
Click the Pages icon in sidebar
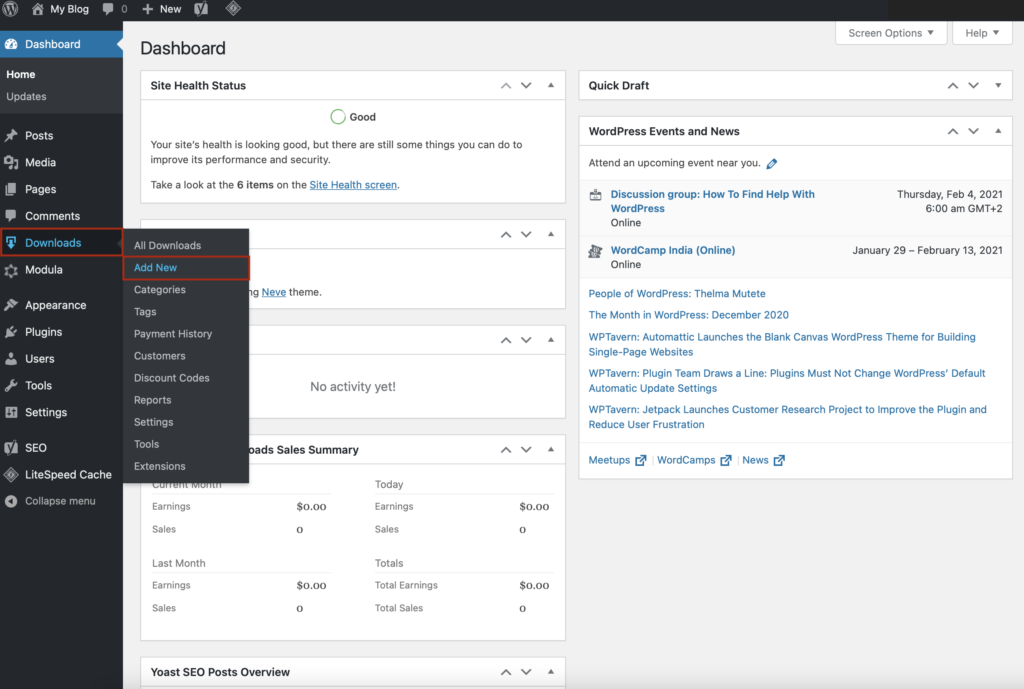[x=11, y=189]
